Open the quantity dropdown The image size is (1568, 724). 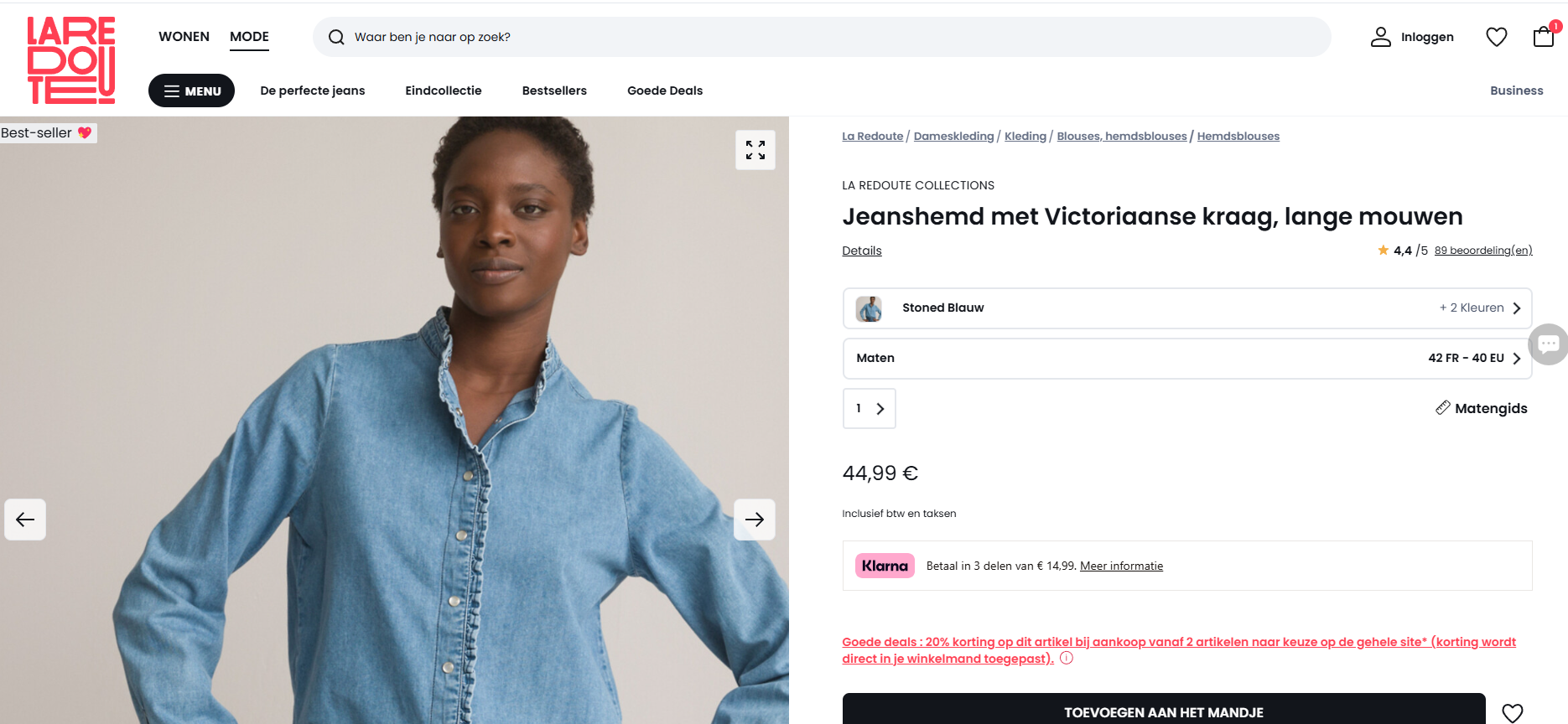(869, 409)
